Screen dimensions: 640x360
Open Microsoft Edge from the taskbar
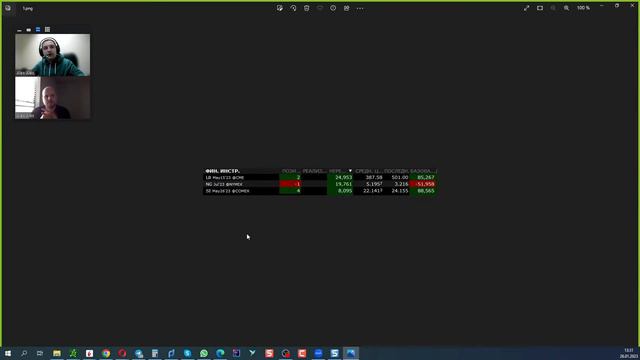point(220,353)
